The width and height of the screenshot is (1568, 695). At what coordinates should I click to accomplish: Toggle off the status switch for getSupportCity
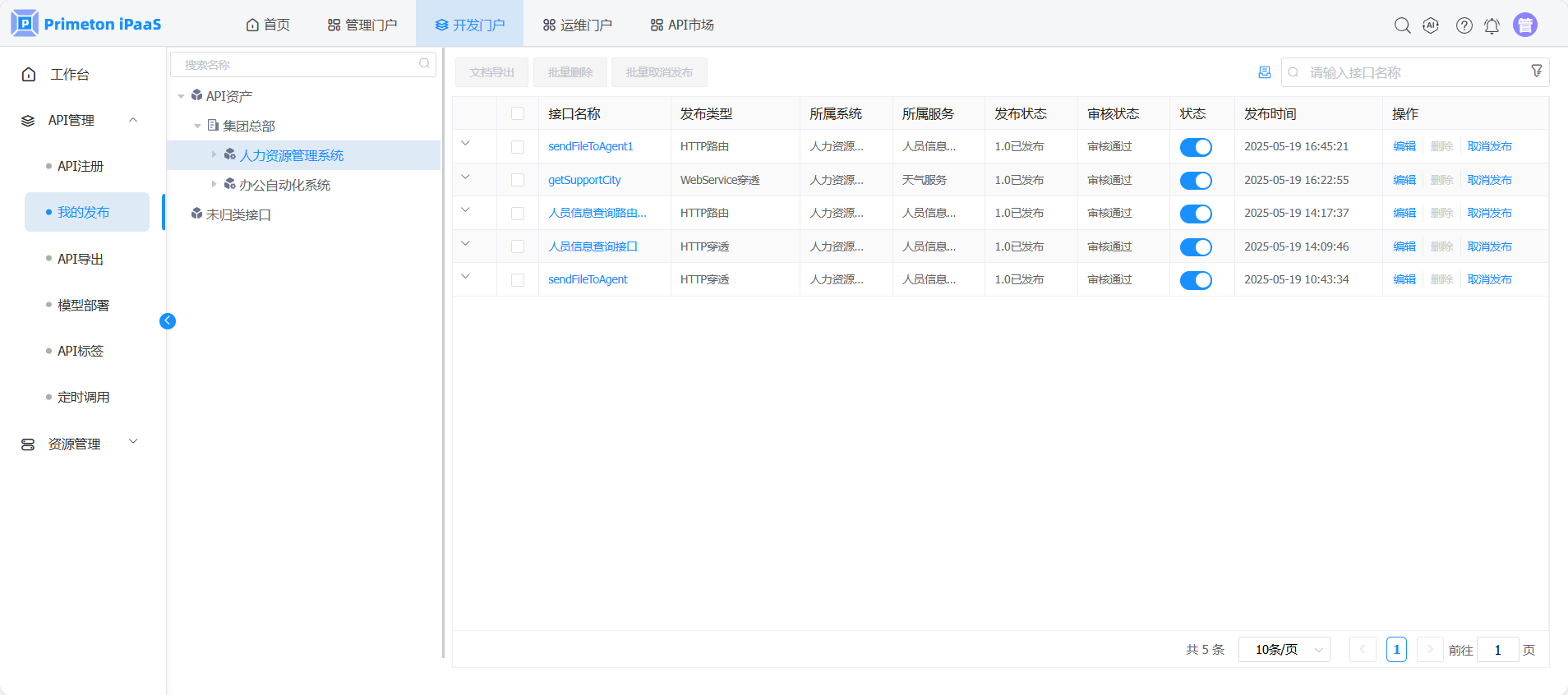1196,181
